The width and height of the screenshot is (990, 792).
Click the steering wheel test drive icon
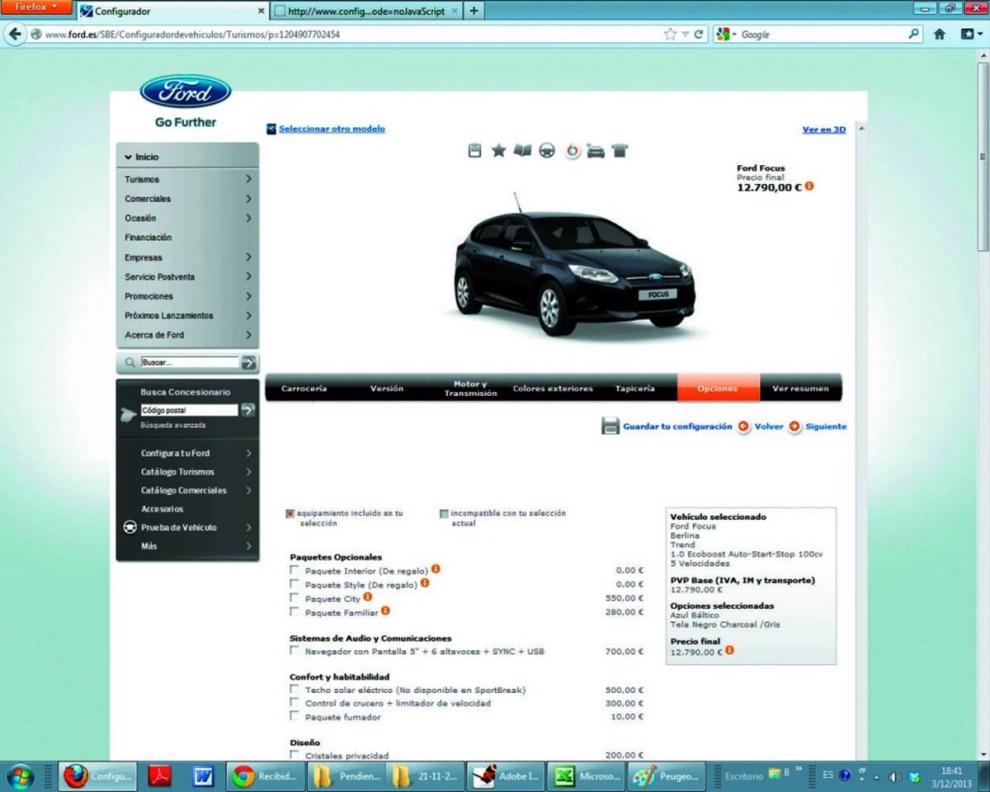click(547, 151)
